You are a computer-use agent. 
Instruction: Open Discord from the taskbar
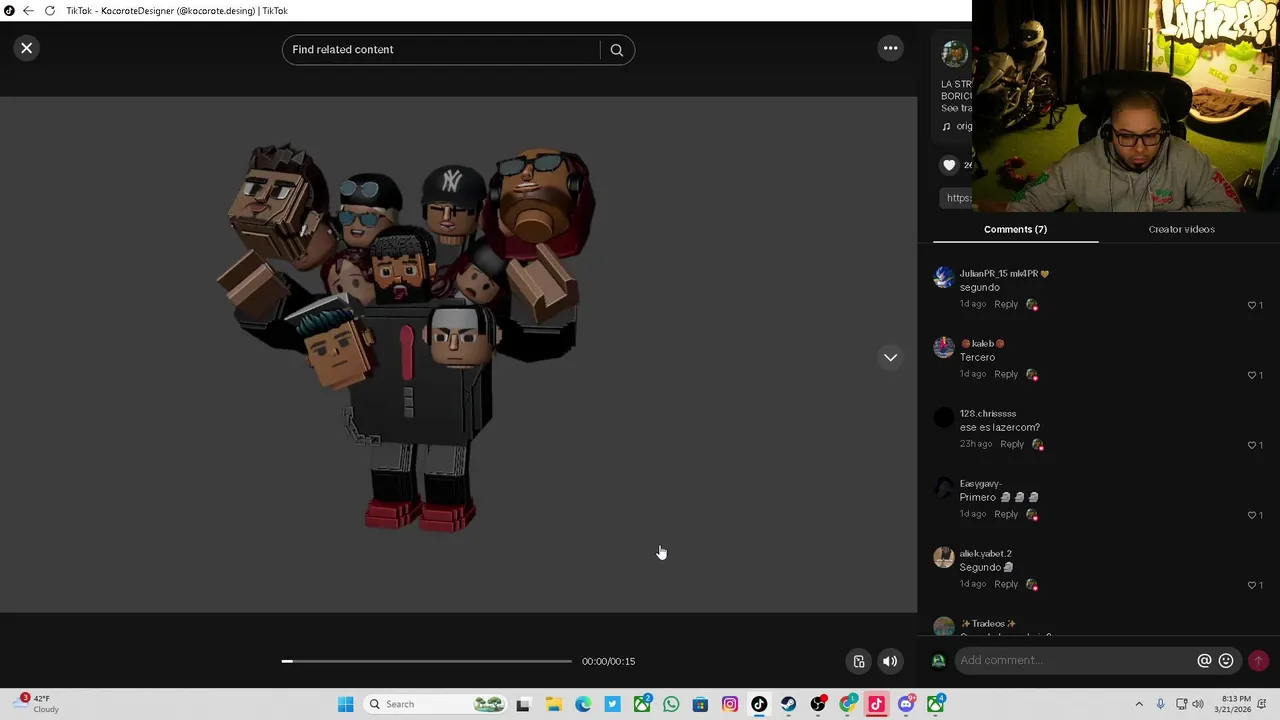click(906, 705)
